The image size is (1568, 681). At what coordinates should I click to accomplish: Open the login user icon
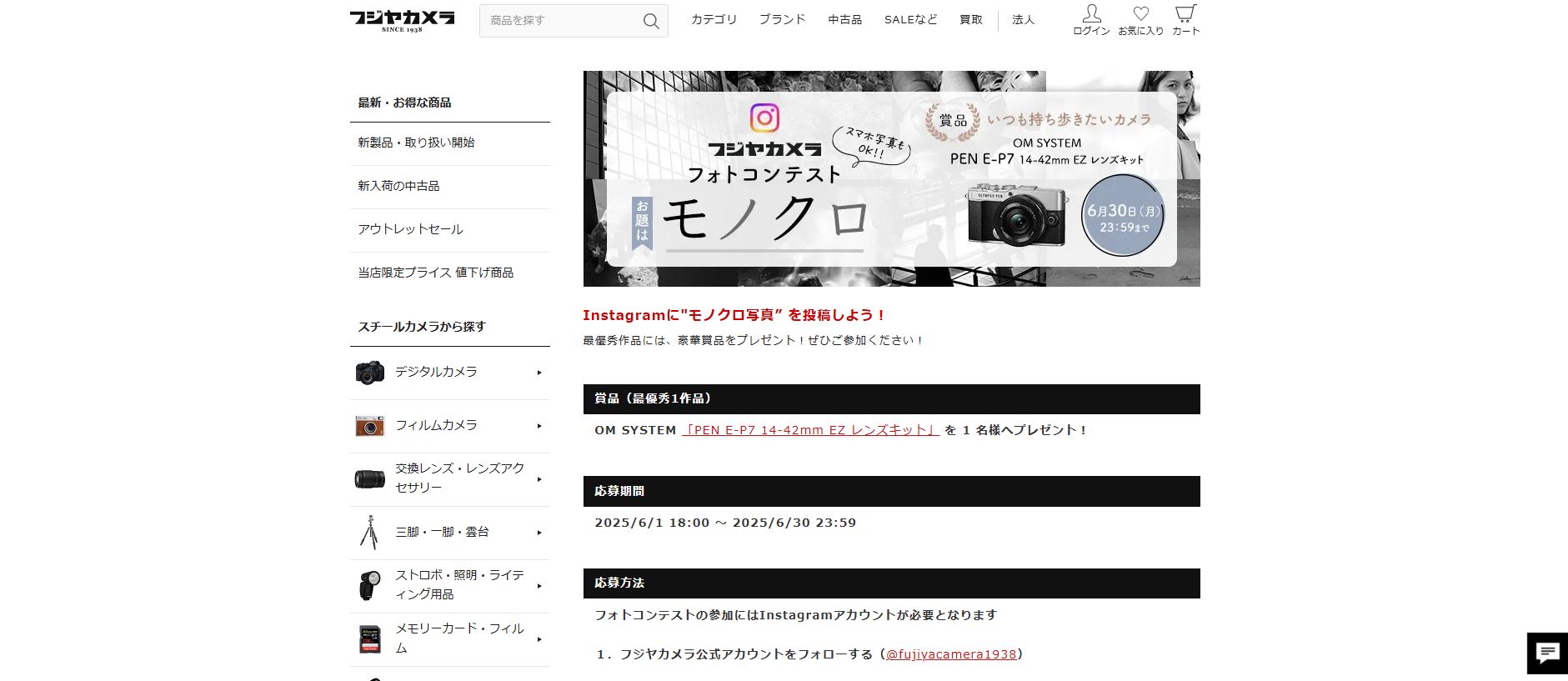(1091, 13)
